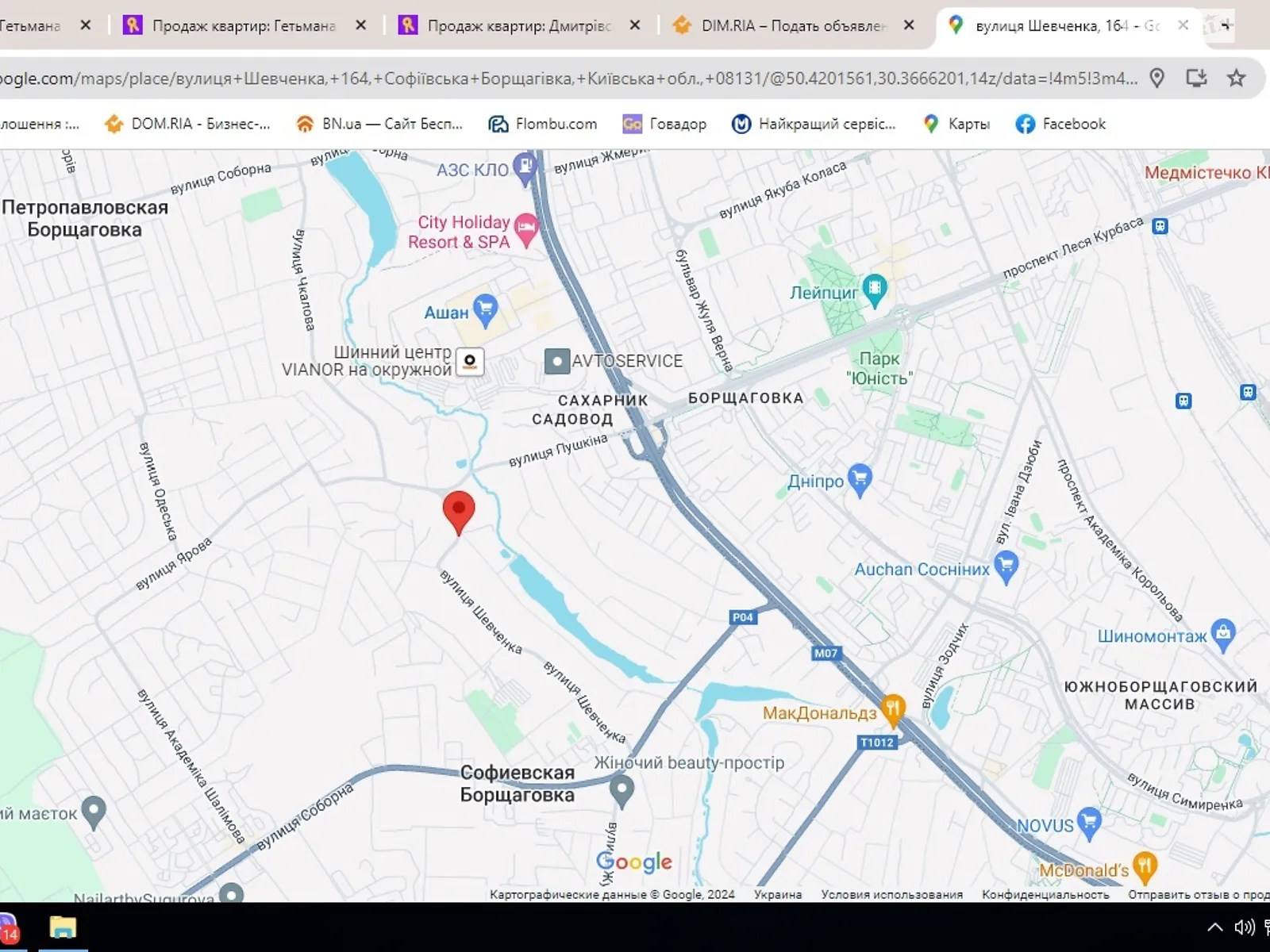Viewport: 1270px width, 952px height.
Task: Open the BN.ua bookmark
Action: (x=379, y=124)
